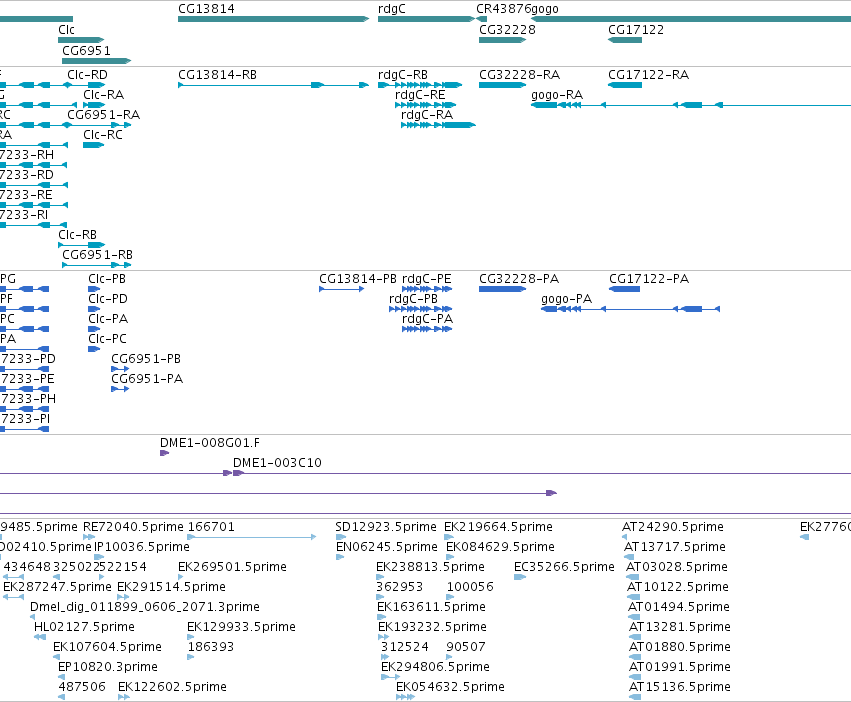Select transcript CG17122-RA

point(625,85)
